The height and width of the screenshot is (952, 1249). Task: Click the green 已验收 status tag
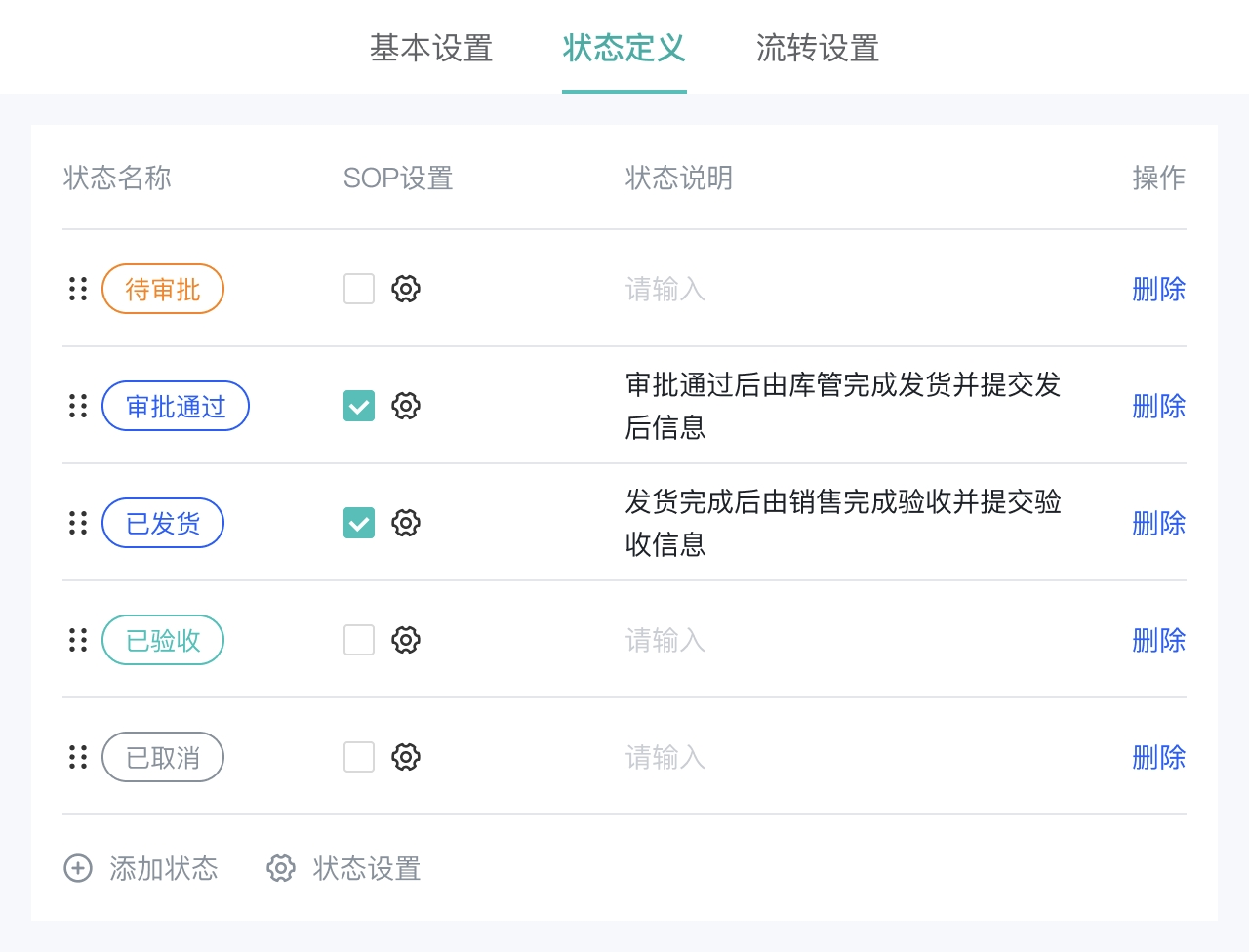pyautogui.click(x=163, y=640)
